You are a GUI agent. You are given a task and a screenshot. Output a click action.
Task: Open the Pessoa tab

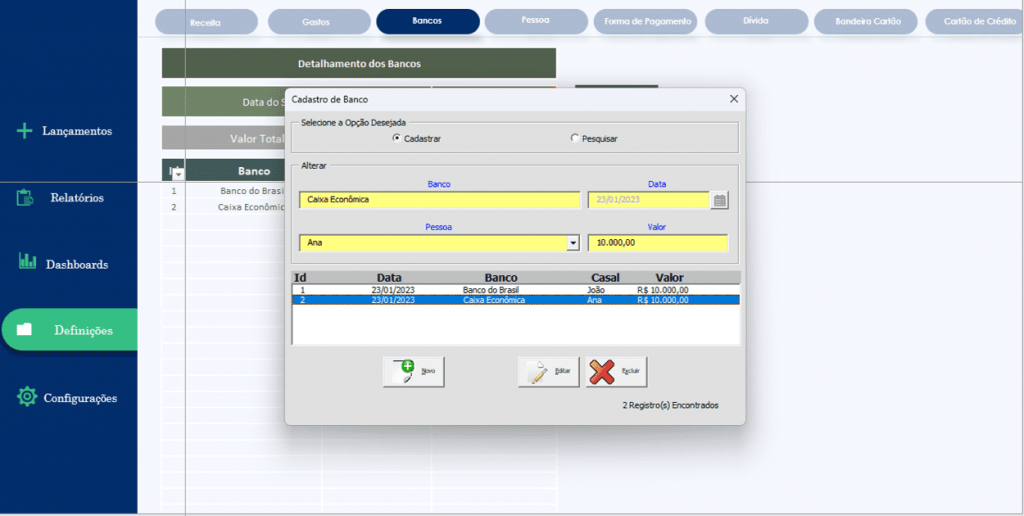tap(536, 21)
